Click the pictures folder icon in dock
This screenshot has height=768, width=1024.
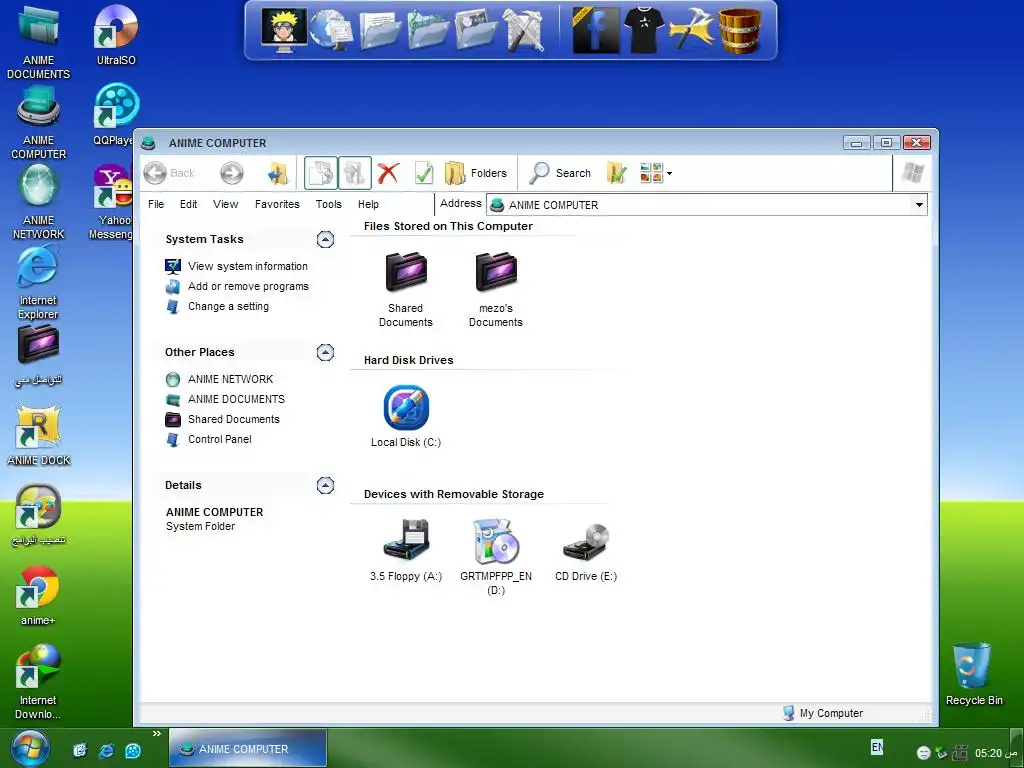click(x=477, y=30)
